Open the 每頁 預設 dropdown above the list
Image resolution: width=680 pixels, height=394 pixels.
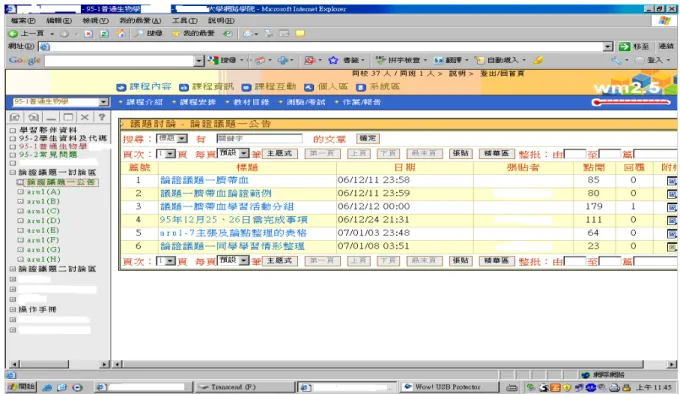(x=244, y=153)
